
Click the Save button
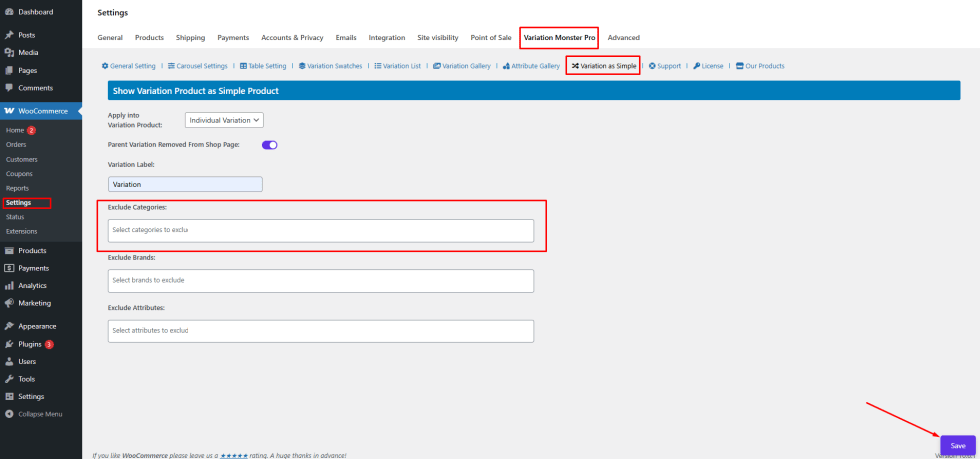[958, 446]
